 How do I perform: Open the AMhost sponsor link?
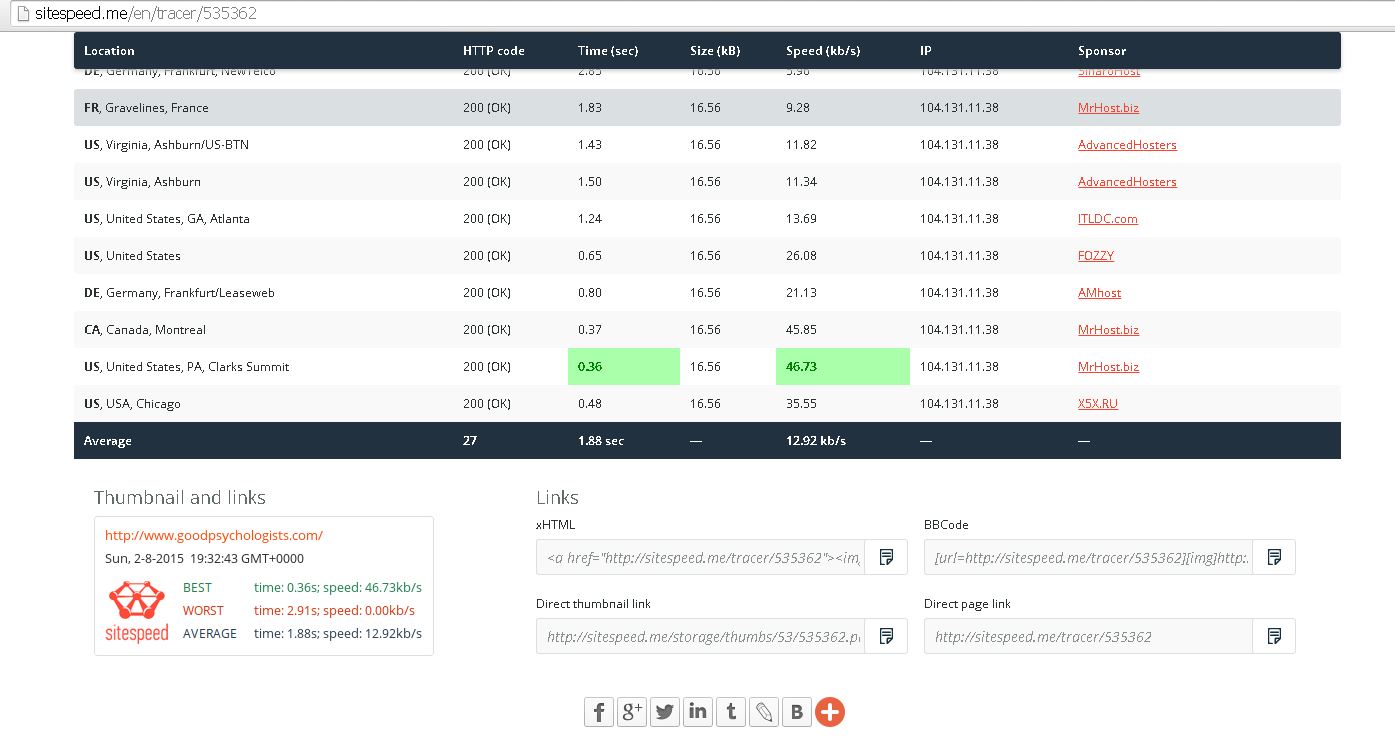tap(1099, 293)
